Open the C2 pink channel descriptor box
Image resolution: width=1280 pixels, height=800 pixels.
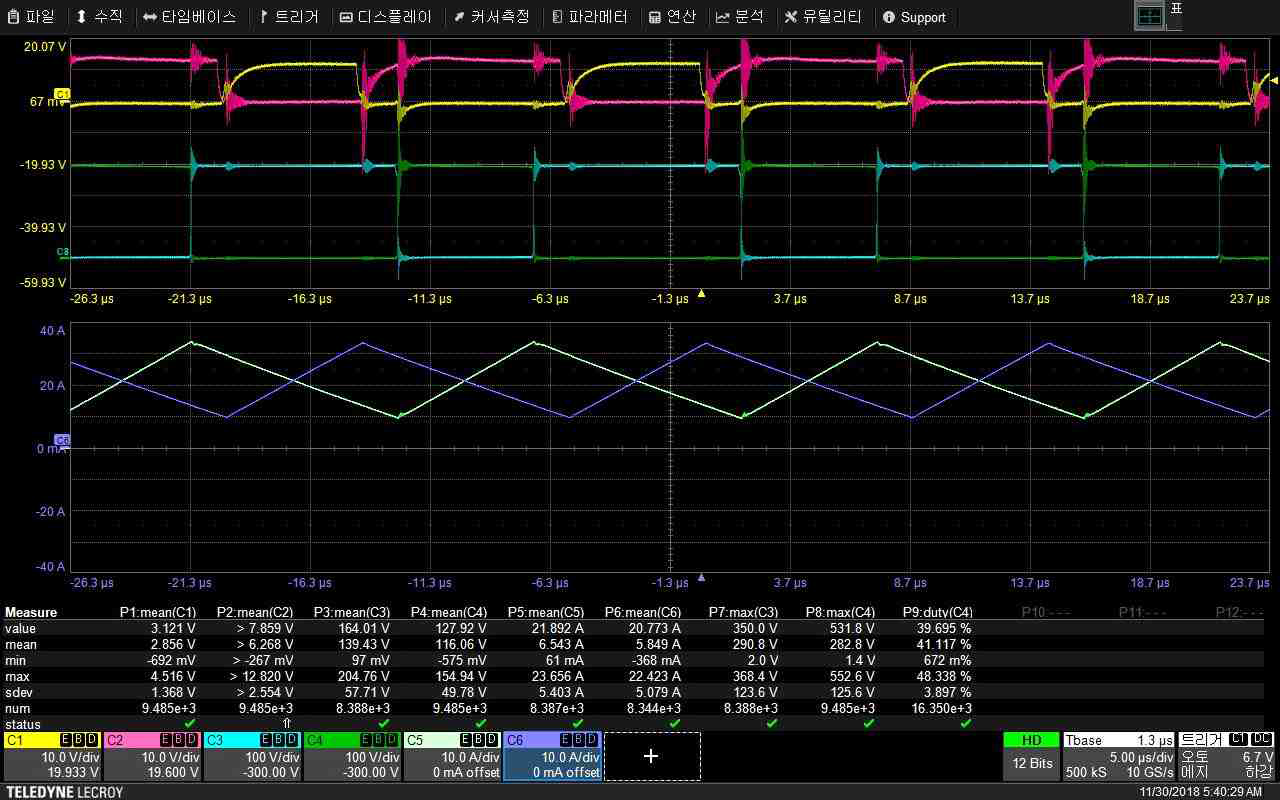[152, 756]
